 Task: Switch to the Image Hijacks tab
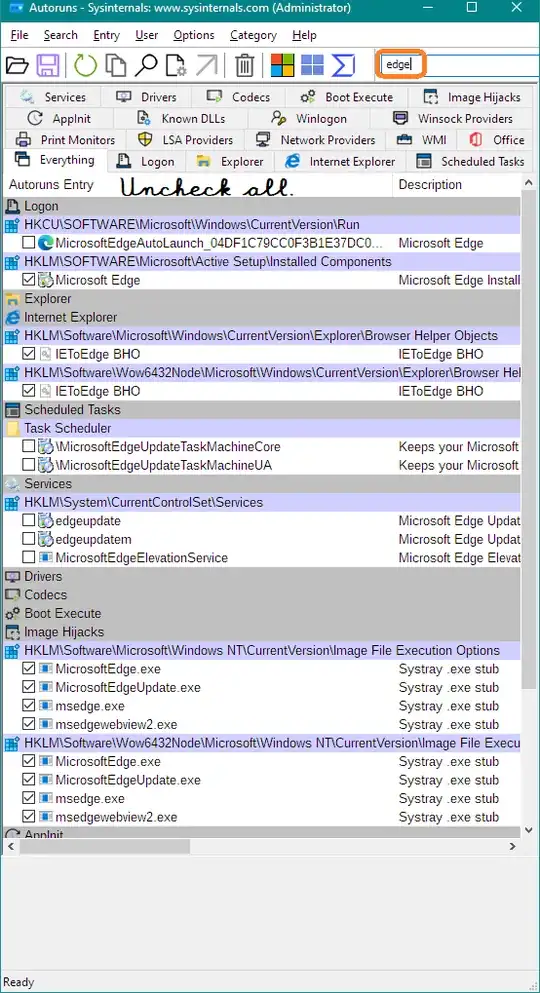[x=472, y=97]
